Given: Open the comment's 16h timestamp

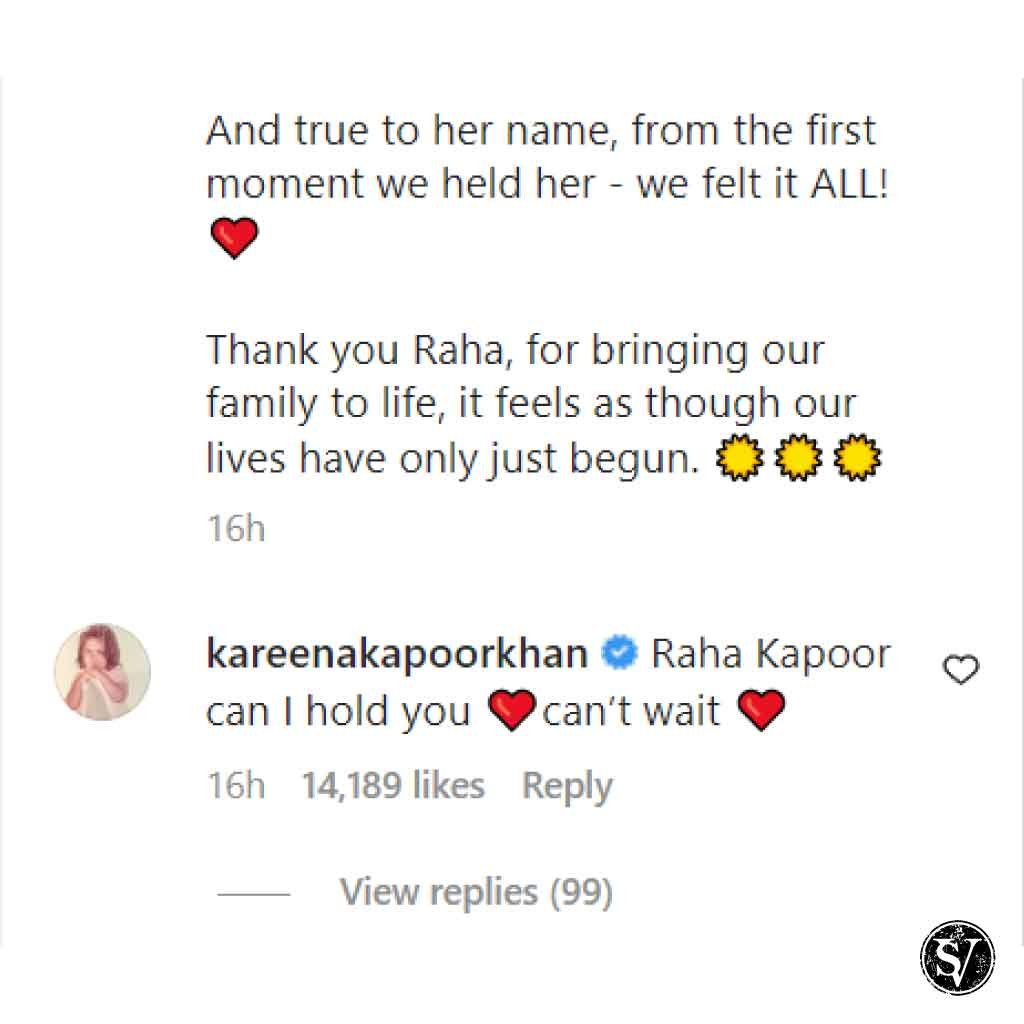Looking at the screenshot, I should point(236,785).
